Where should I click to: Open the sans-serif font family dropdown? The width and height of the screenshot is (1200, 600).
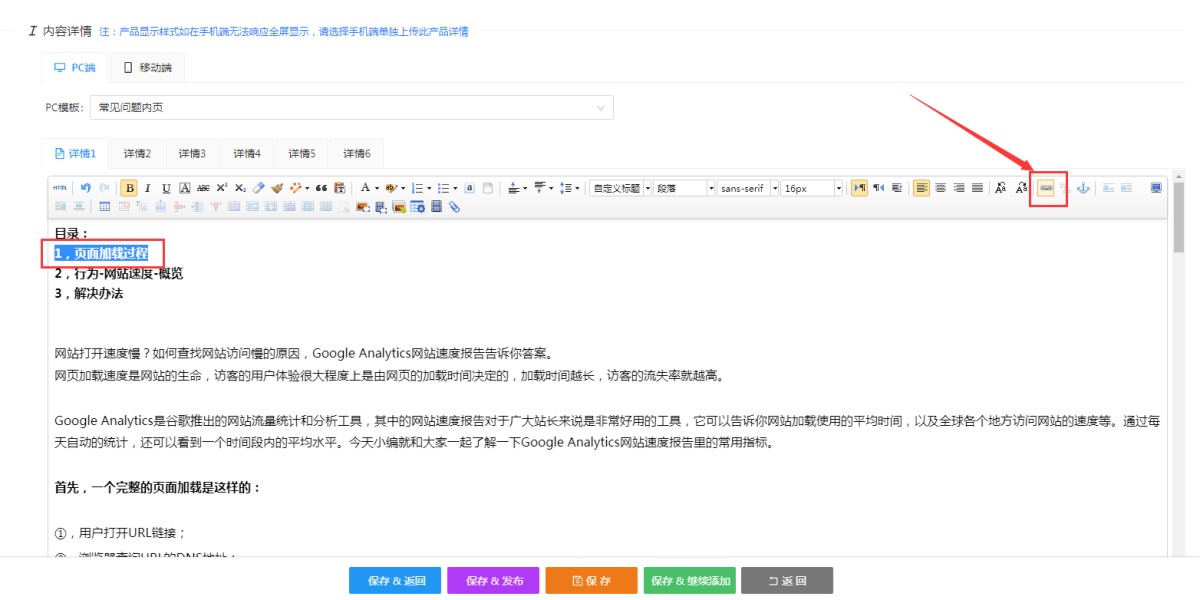tap(748, 188)
